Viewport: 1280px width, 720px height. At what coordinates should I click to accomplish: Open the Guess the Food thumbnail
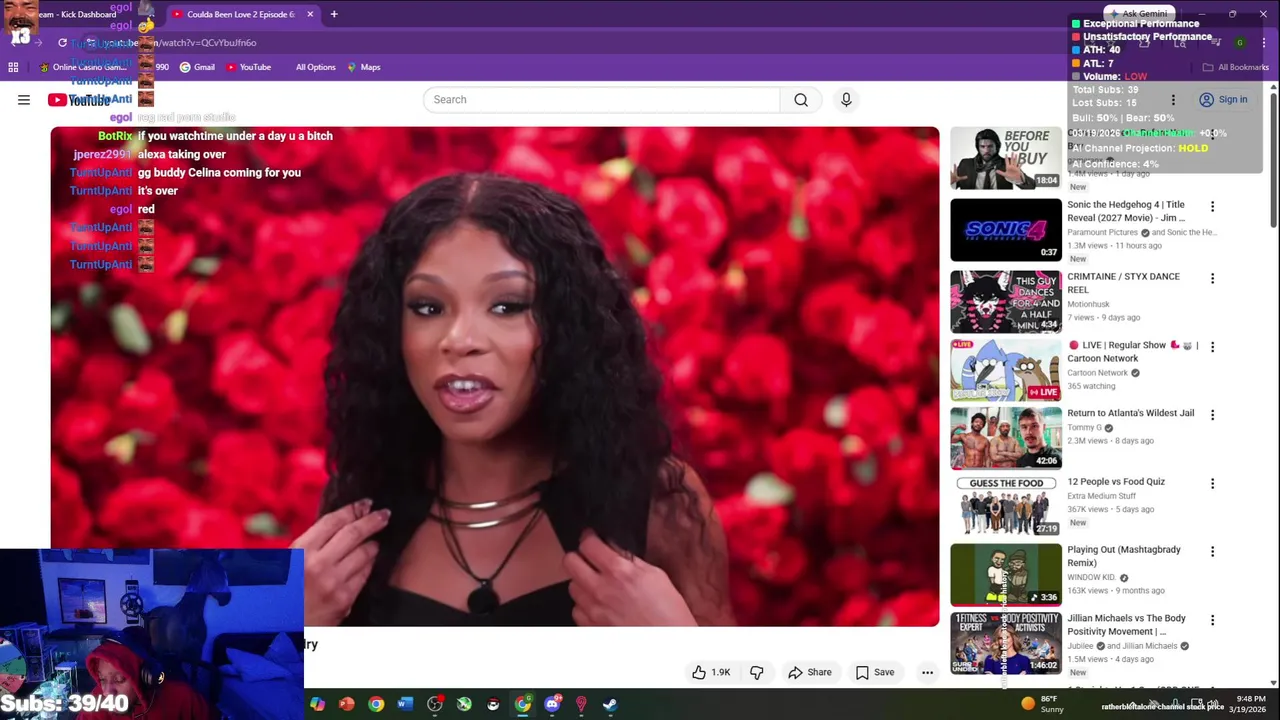1006,506
